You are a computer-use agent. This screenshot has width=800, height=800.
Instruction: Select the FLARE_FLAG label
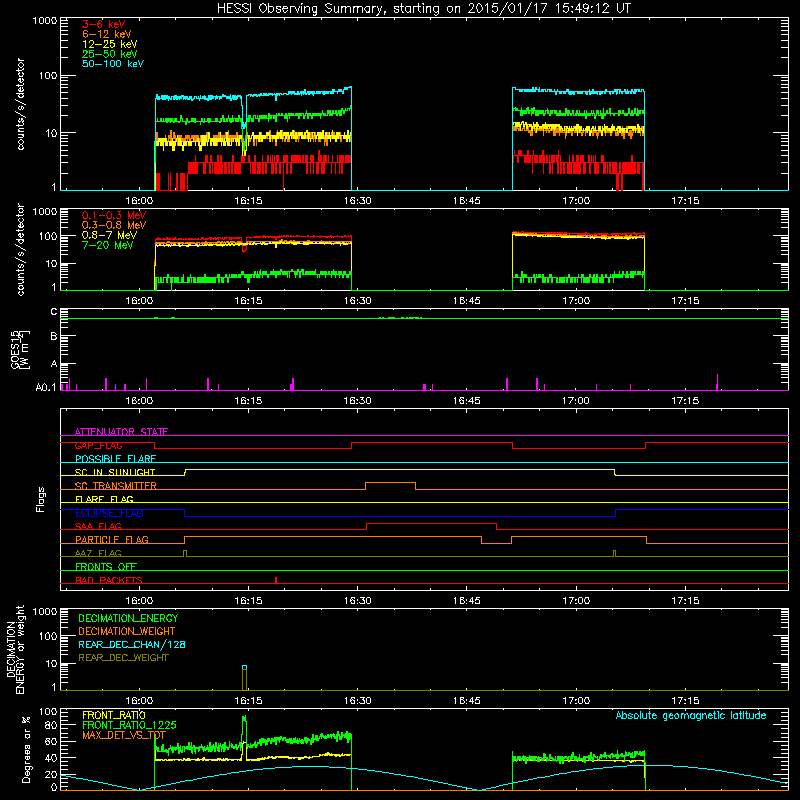coord(104,499)
